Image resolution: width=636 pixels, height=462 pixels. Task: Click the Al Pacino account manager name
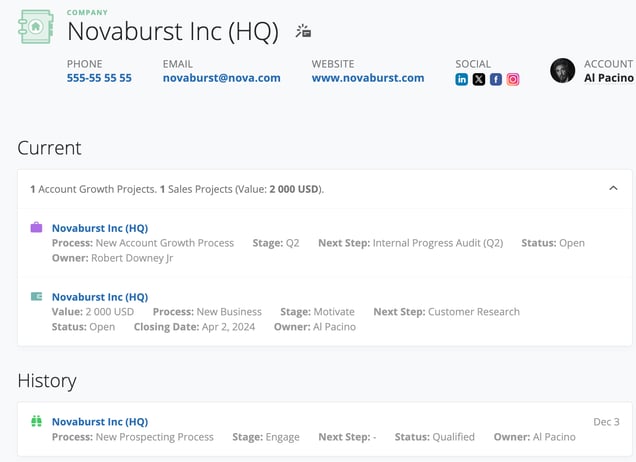(609, 78)
